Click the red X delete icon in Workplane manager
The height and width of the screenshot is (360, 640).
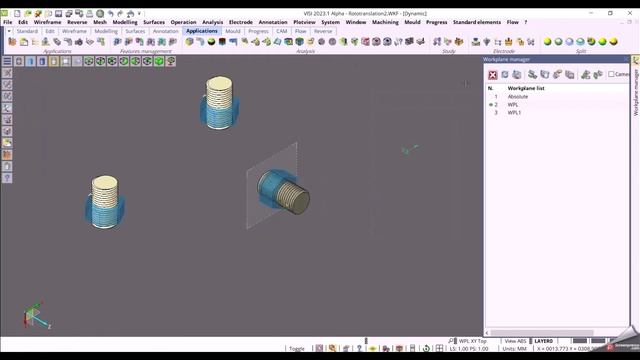(493, 75)
